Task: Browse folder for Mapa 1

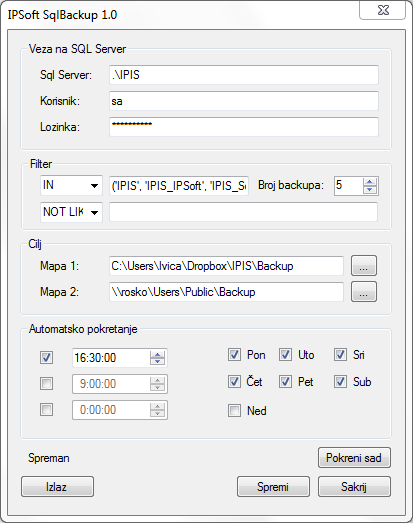Action: (x=364, y=266)
